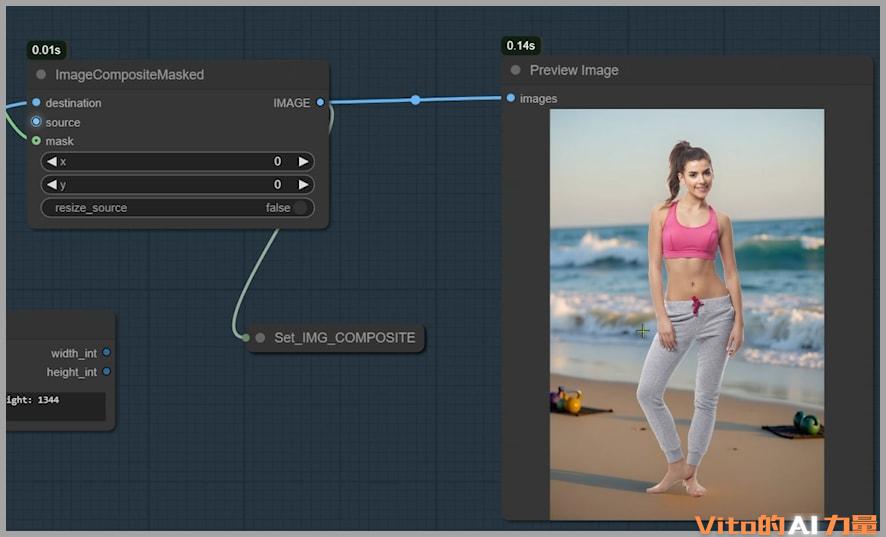Click the text box showing 1344

tap(55, 406)
